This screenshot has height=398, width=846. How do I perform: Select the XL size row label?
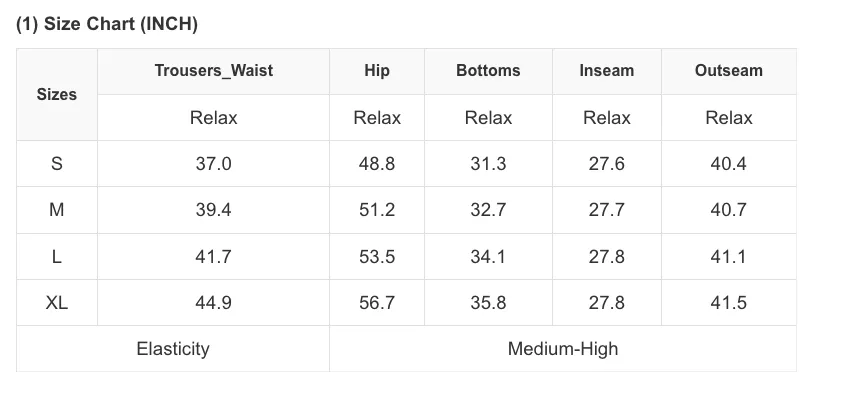pyautogui.click(x=57, y=303)
